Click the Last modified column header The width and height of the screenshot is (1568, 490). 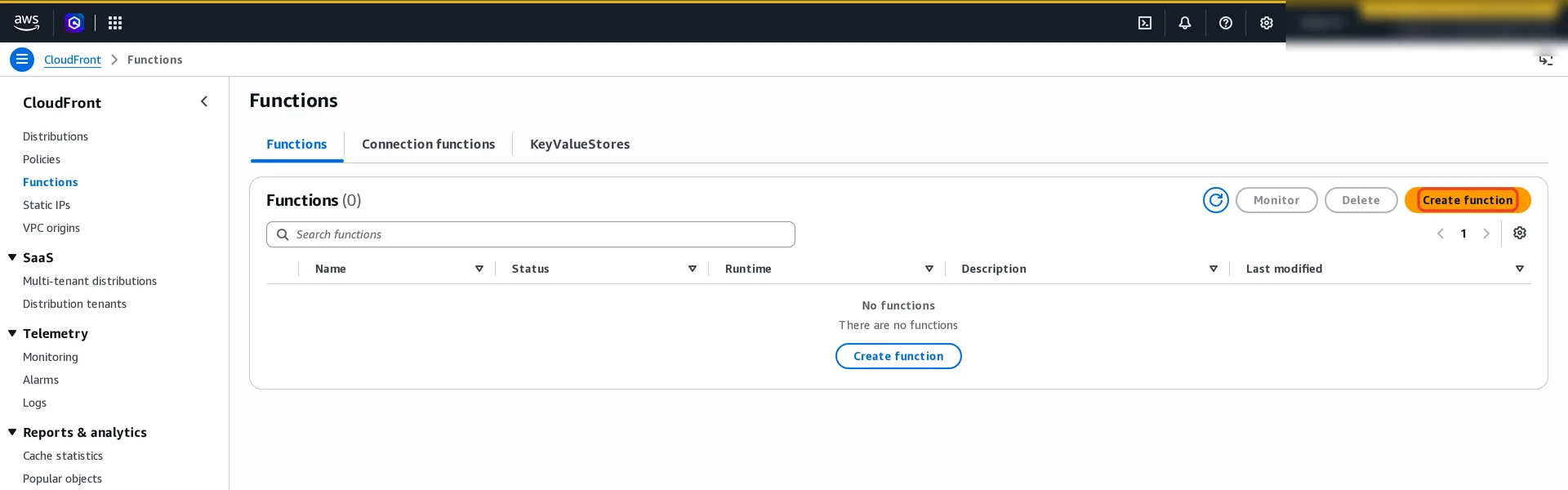point(1284,269)
